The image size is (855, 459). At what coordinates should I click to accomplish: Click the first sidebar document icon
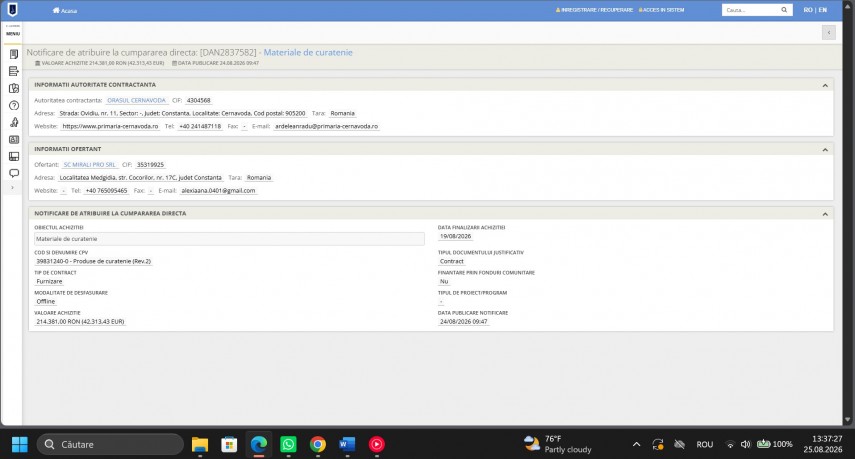click(x=14, y=54)
